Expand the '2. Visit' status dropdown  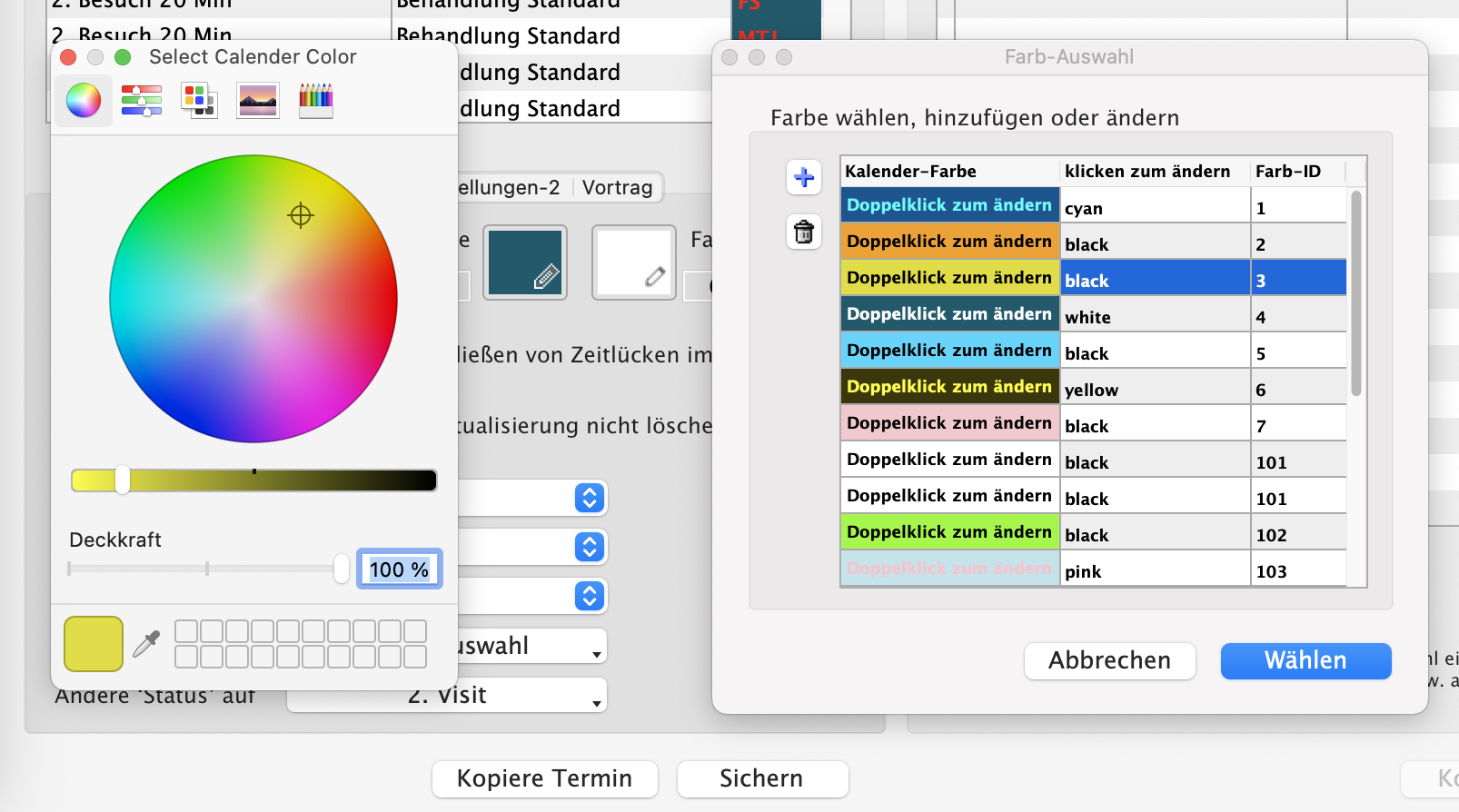[447, 696]
